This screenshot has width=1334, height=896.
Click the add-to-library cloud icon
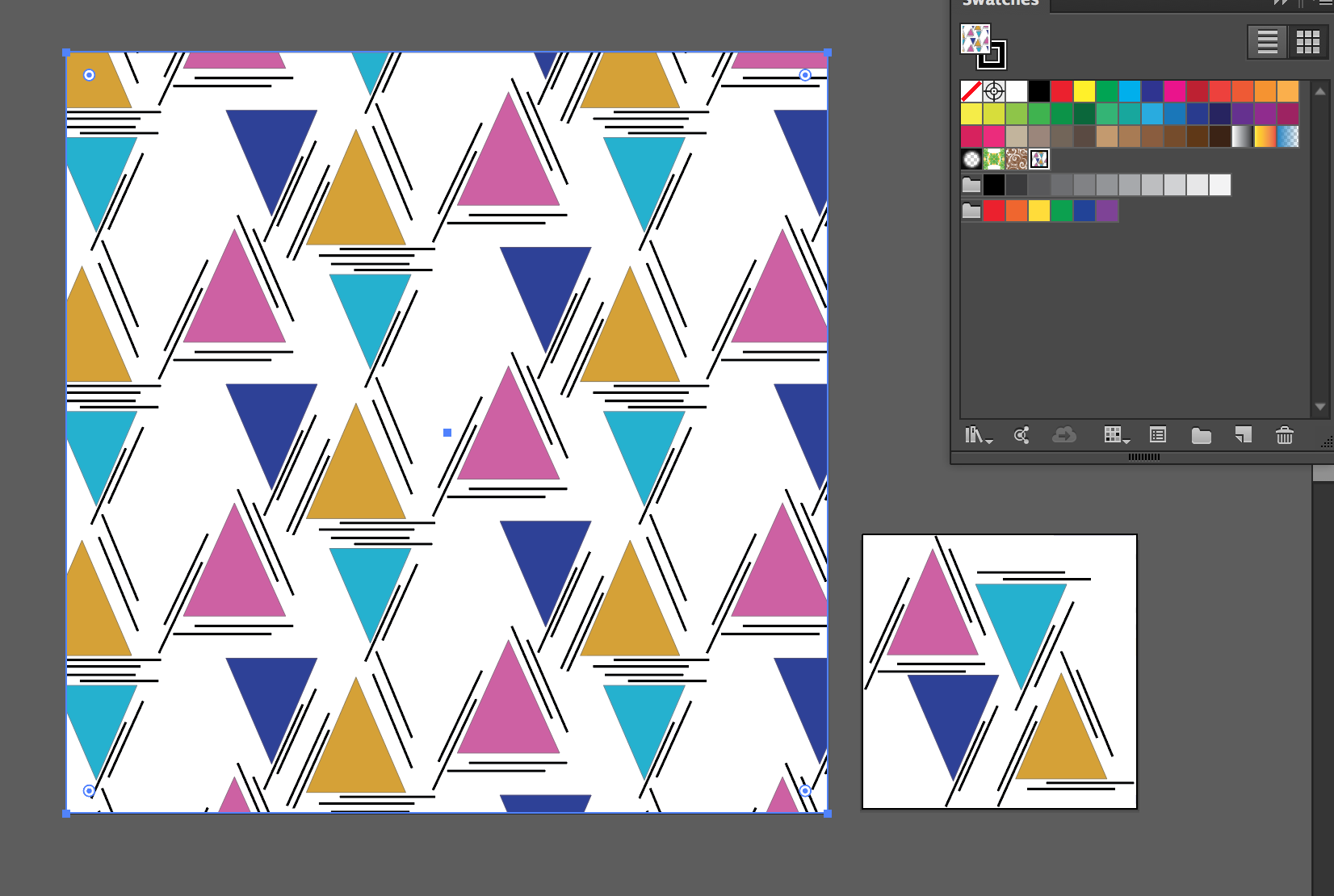1064,436
